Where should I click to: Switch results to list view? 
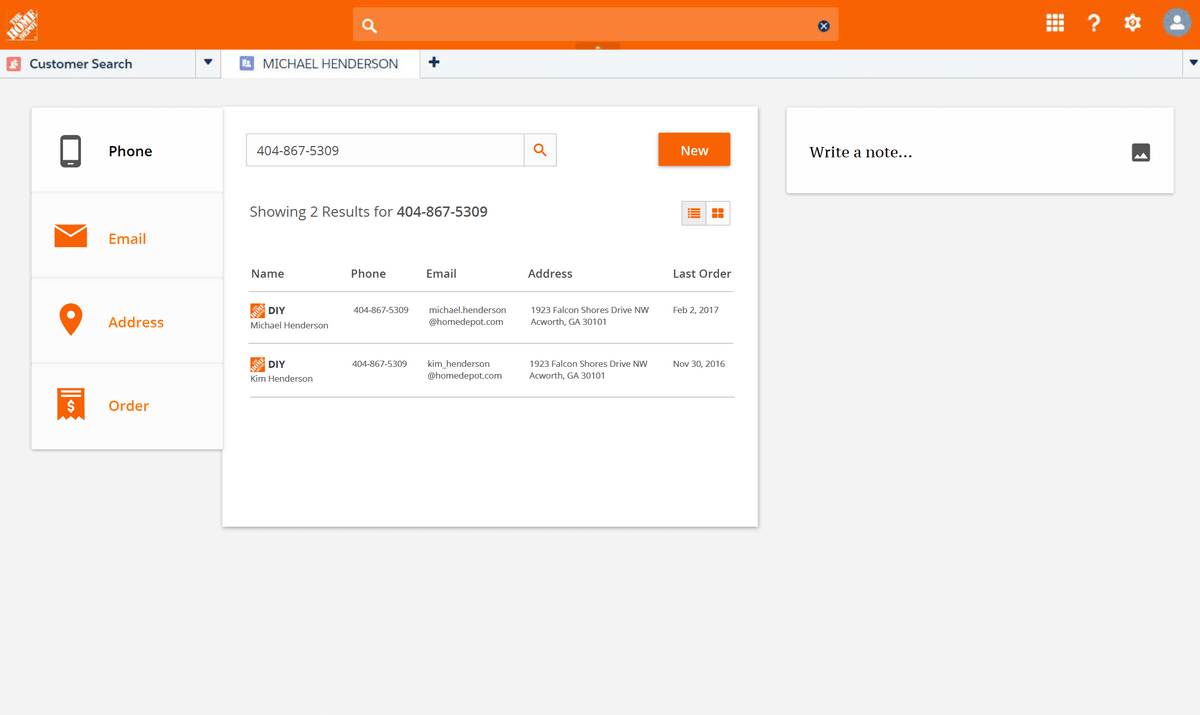[694, 213]
